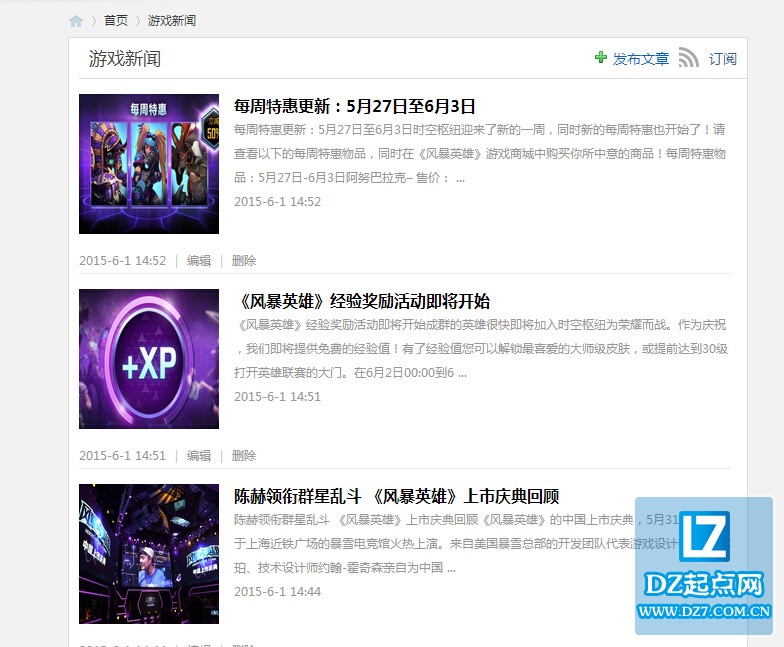
Task: Open the 每周特惠 article thumbnail
Action: pyautogui.click(x=149, y=164)
